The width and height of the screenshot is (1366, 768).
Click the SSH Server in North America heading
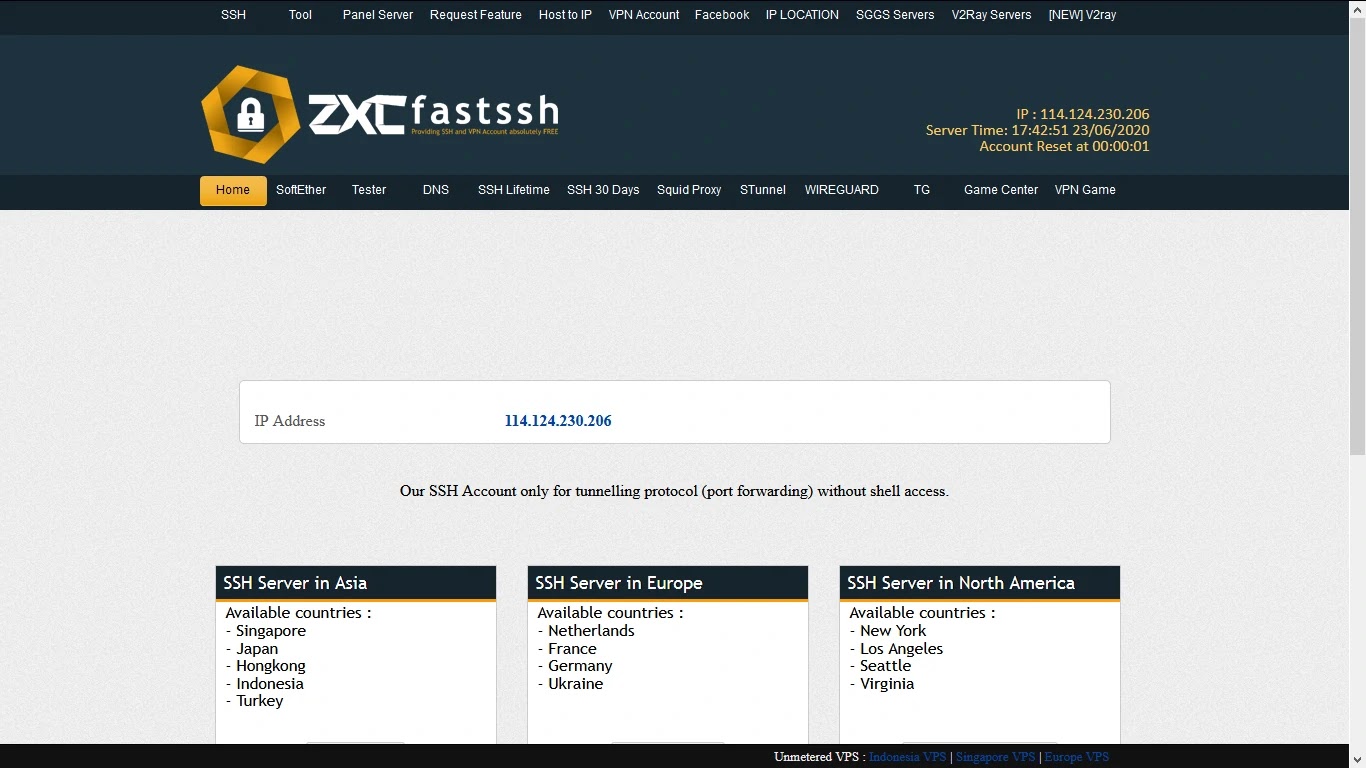[x=961, y=583]
